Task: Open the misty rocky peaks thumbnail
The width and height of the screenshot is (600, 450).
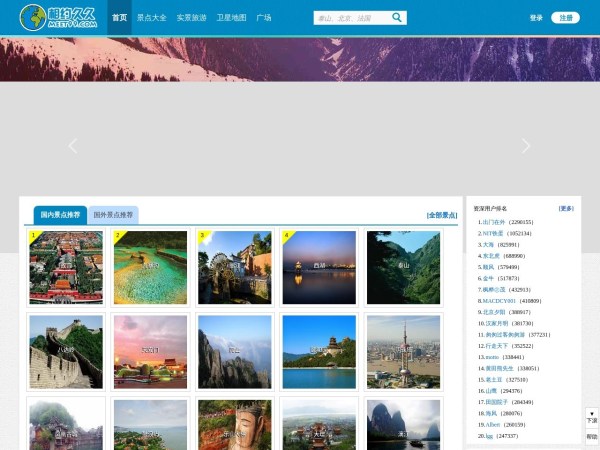Action: 235,352
